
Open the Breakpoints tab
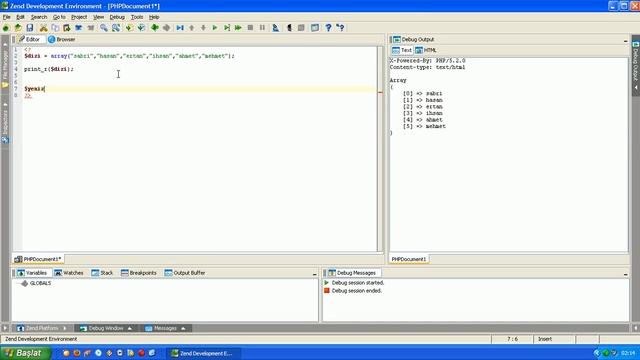coord(139,273)
